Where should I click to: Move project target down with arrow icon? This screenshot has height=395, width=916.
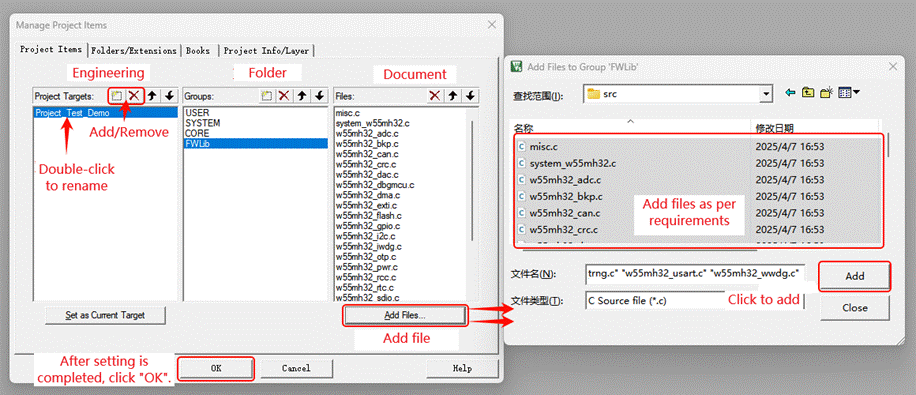coord(169,96)
